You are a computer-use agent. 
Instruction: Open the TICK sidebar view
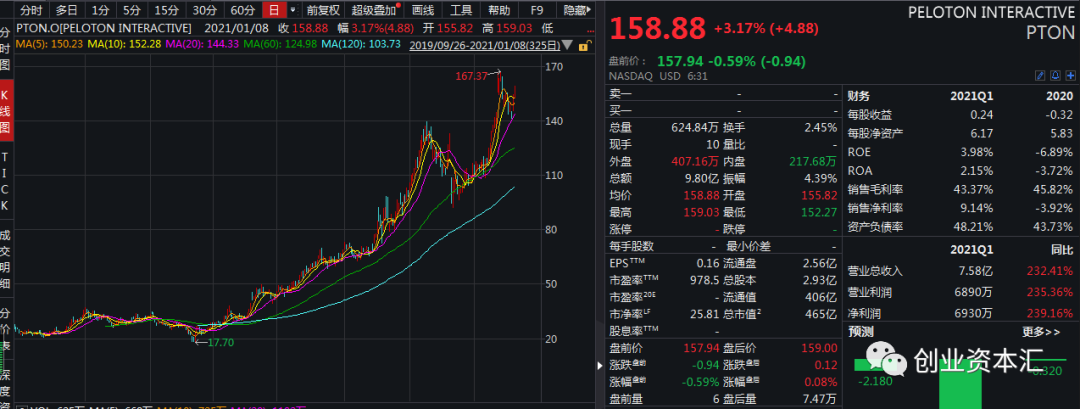[x=5, y=180]
